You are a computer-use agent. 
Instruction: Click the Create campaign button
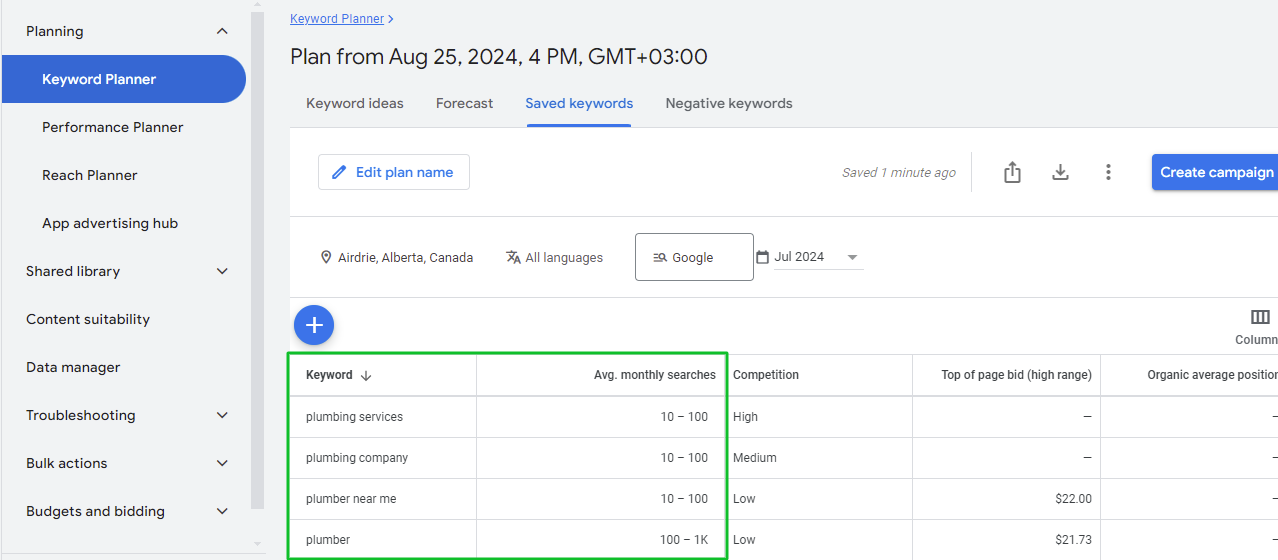click(x=1215, y=172)
